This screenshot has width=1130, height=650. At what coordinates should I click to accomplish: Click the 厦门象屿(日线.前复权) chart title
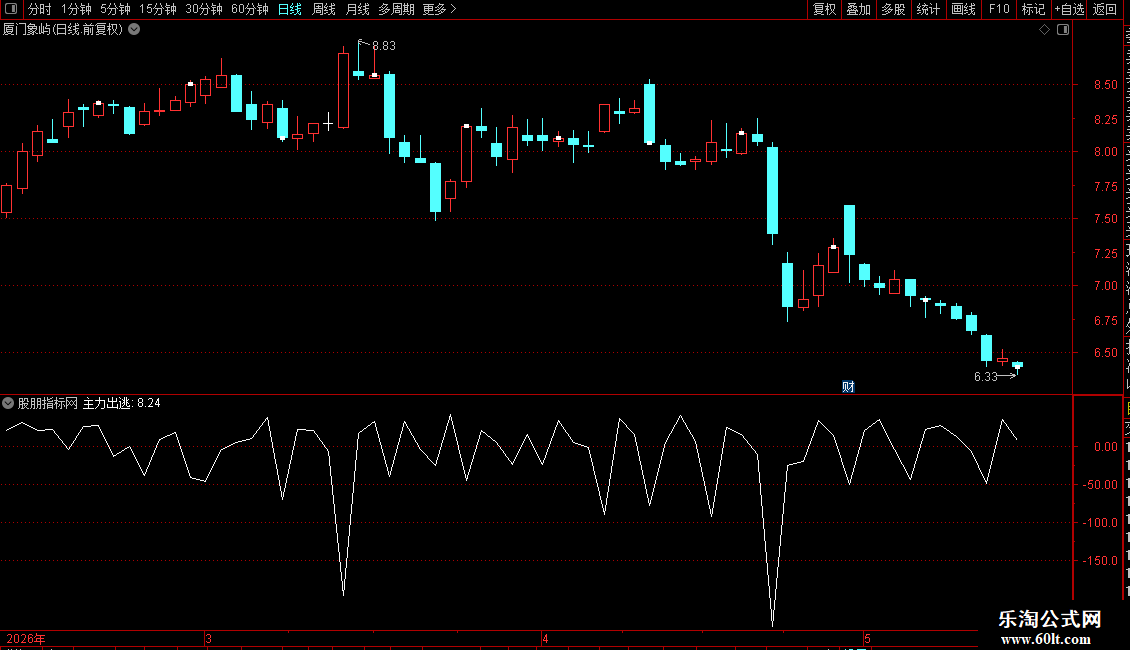tap(63, 30)
